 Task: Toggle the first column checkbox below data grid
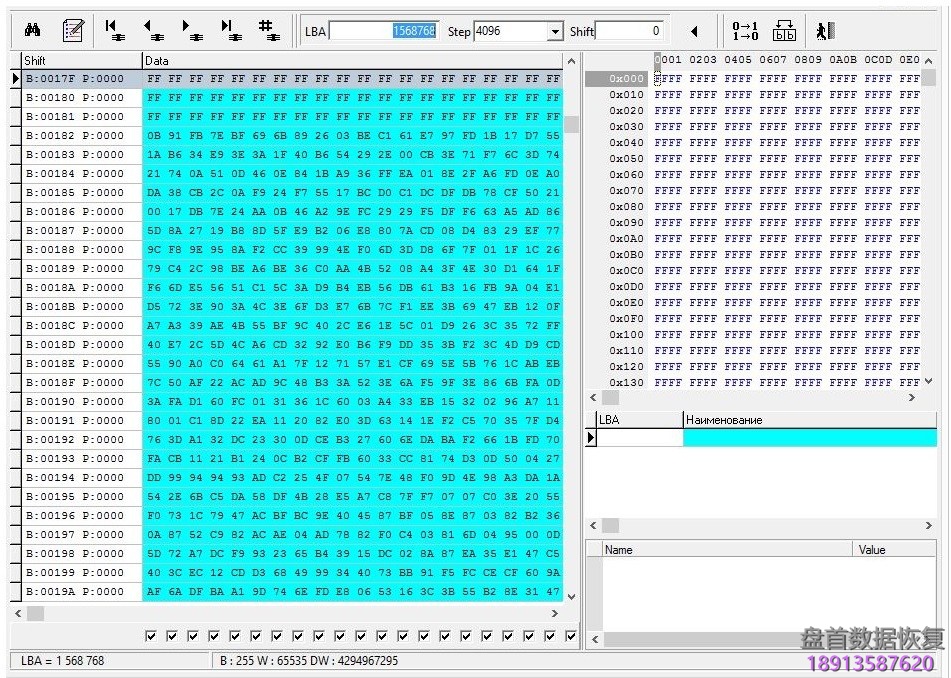[x=151, y=636]
